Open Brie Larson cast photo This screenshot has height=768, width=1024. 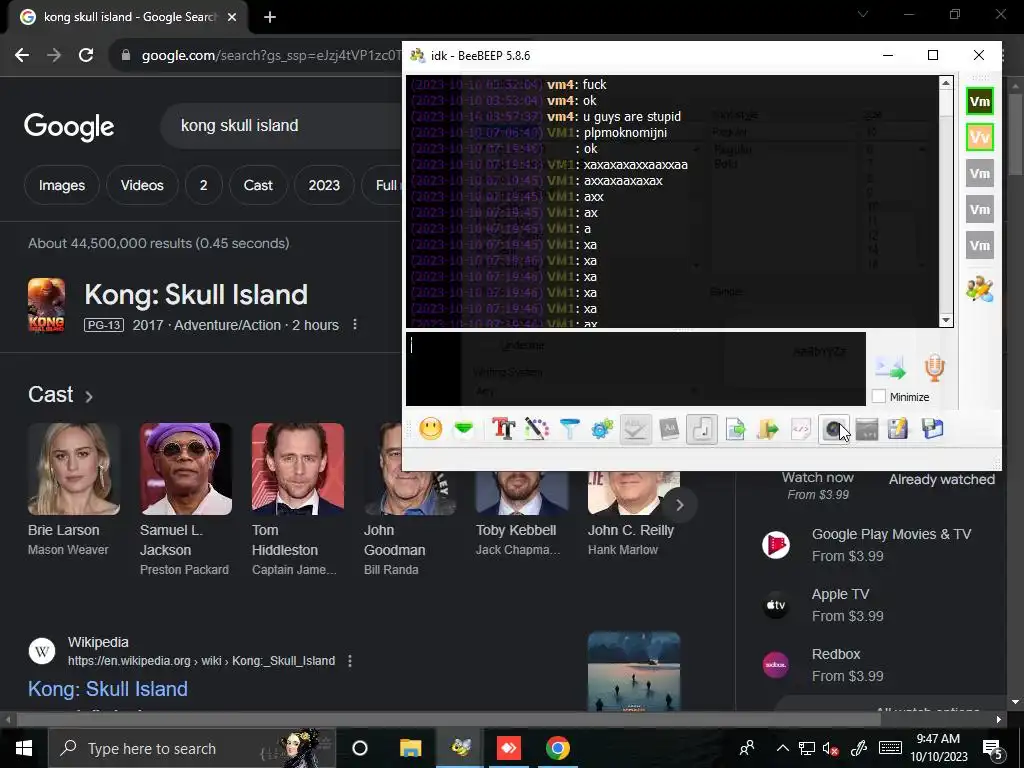click(74, 469)
